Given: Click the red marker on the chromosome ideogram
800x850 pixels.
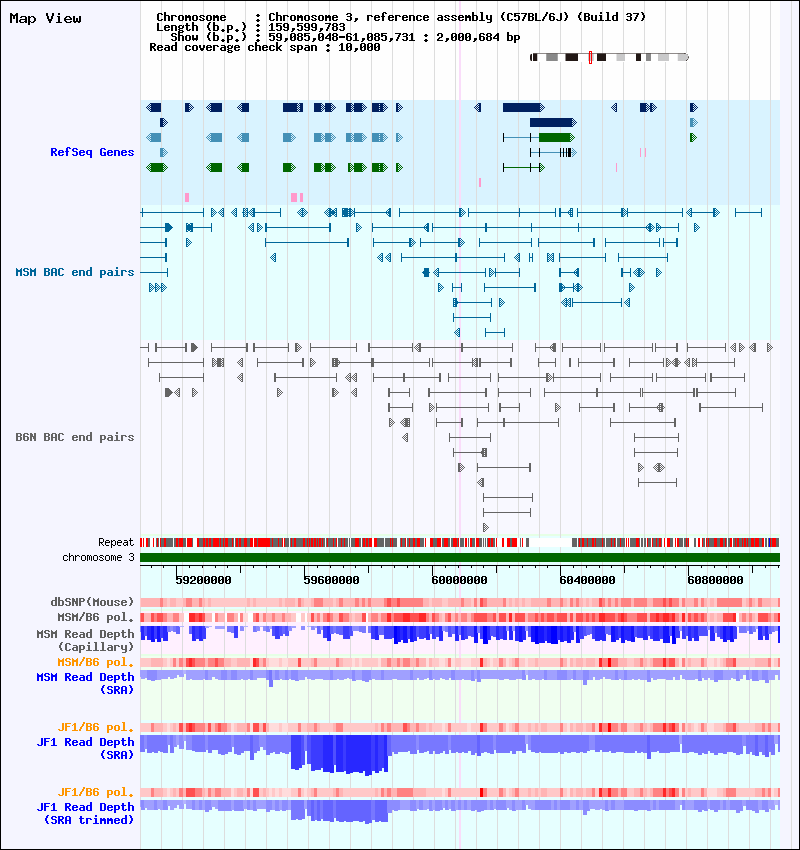Looking at the screenshot, I should [x=590, y=57].
